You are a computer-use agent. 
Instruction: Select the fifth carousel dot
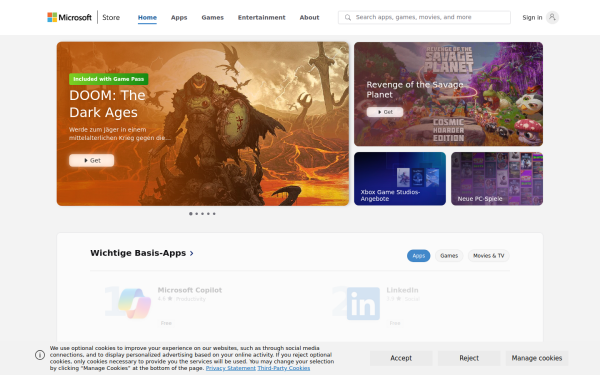coord(214,214)
